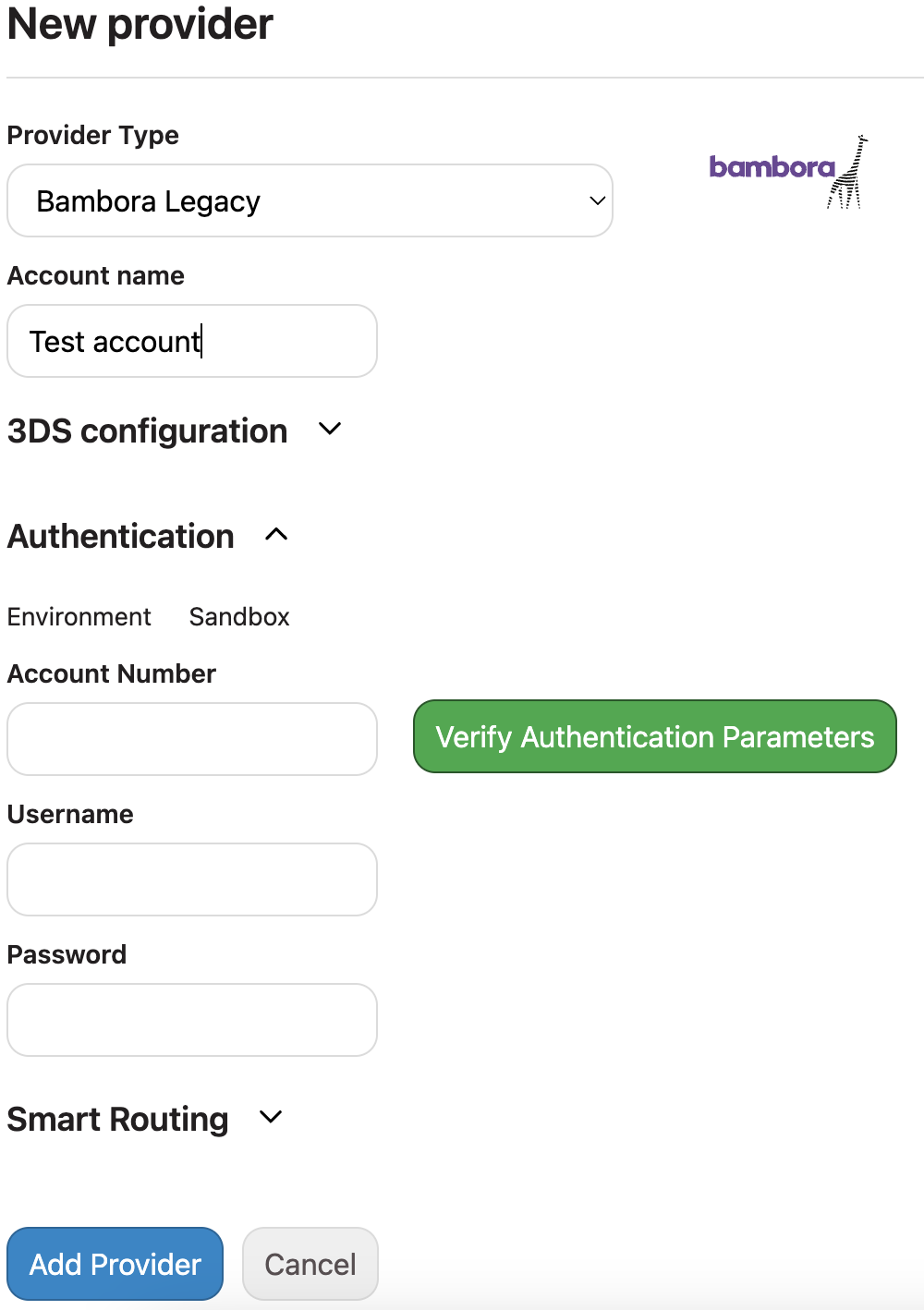Click the Password input field
This screenshot has height=1310, width=924.
pyautogui.click(x=192, y=1020)
